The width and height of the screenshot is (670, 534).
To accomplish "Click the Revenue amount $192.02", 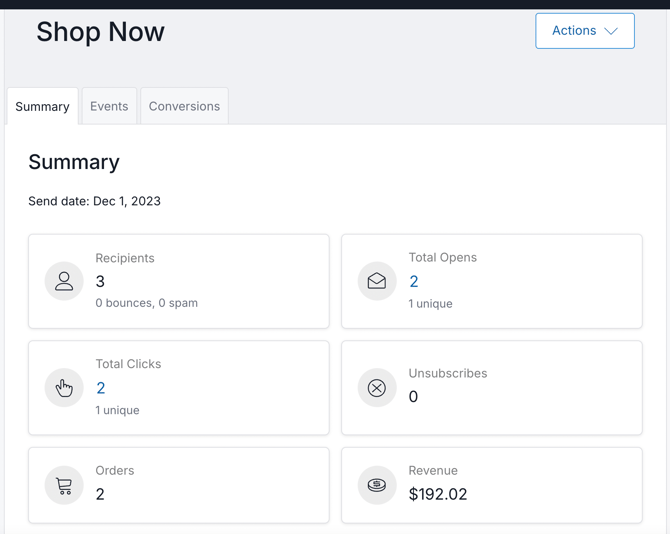I will 438,494.
